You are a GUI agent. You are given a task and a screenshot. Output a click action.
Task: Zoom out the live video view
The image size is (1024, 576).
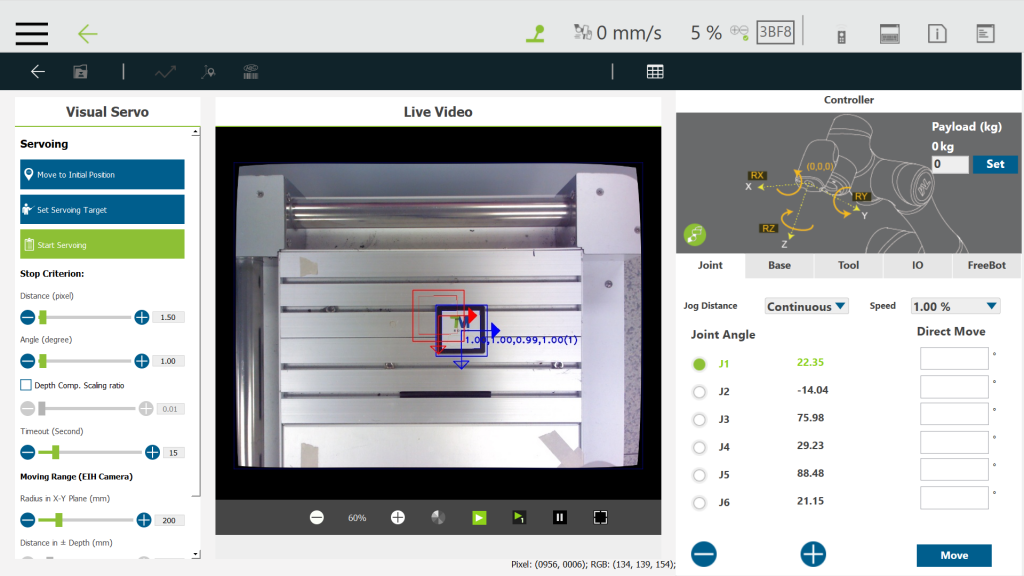tap(317, 517)
